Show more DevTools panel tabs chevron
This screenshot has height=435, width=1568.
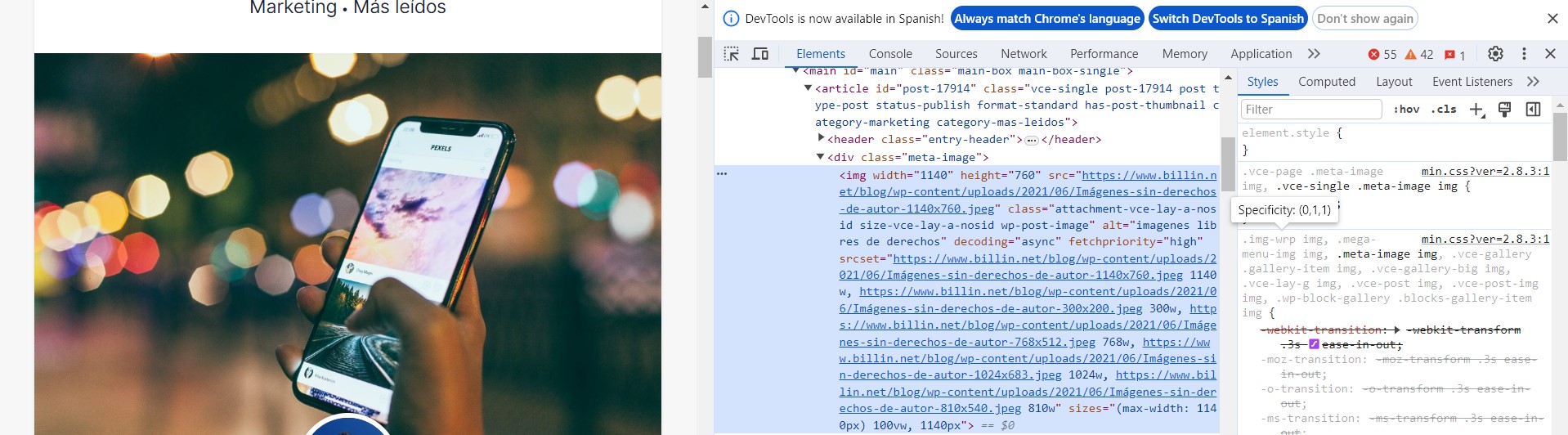point(1314,54)
